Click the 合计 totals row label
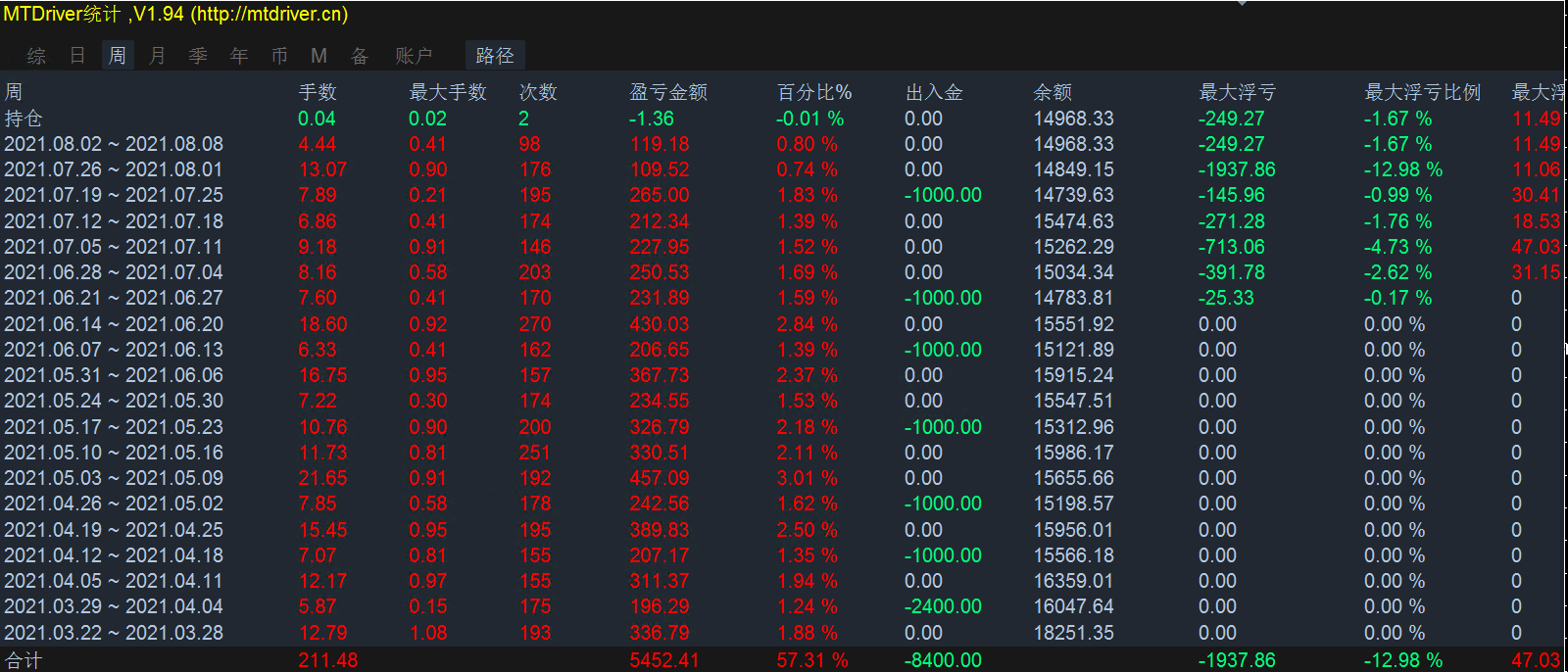This screenshot has height=672, width=1568. tap(24, 660)
